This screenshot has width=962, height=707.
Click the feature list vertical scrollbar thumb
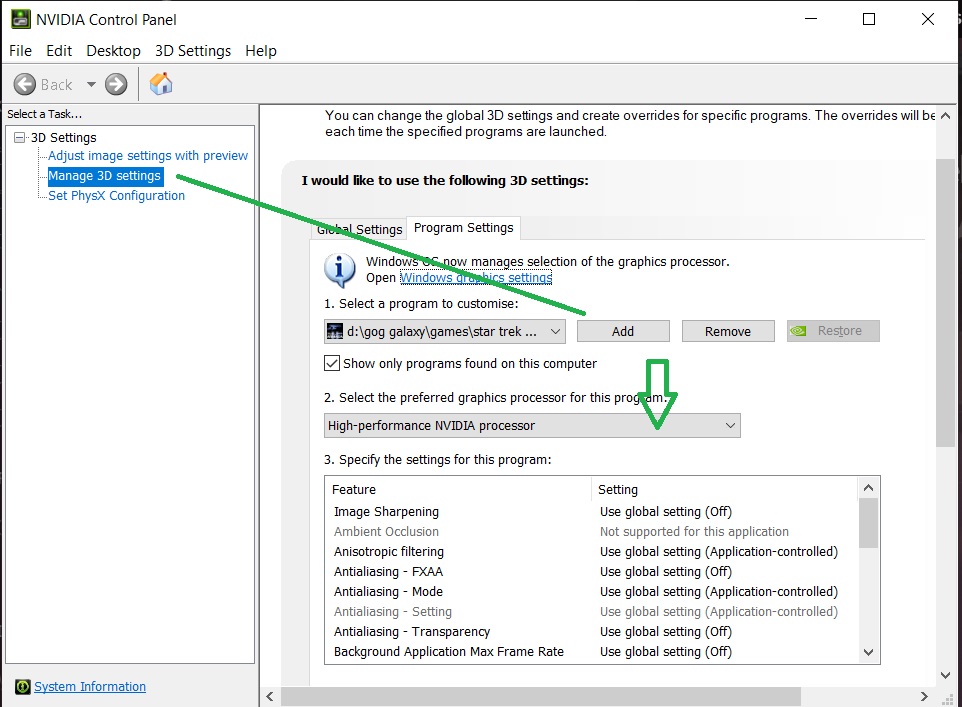pyautogui.click(x=868, y=523)
